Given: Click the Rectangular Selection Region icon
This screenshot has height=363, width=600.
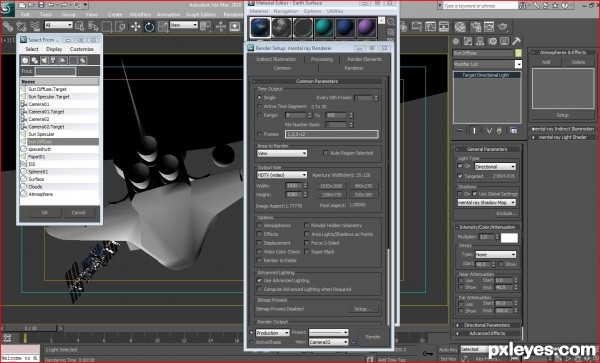Looking at the screenshot, I should coord(107,26).
